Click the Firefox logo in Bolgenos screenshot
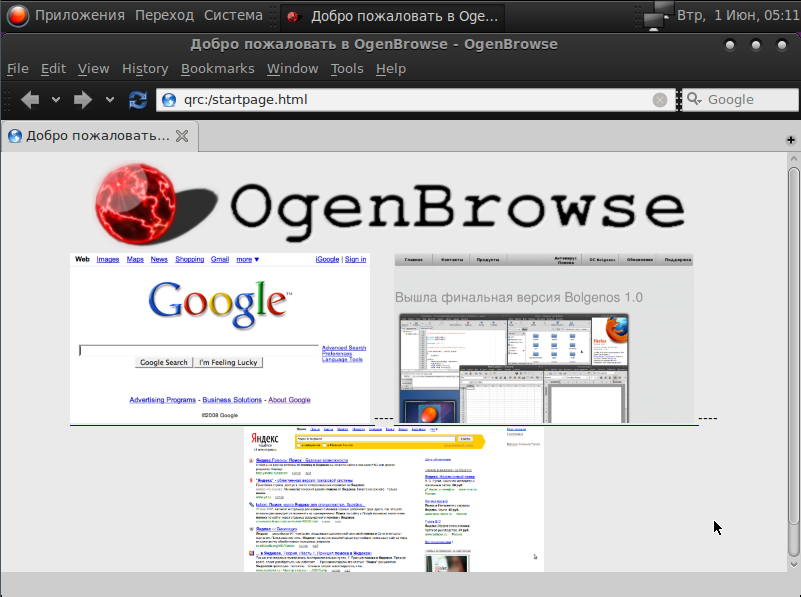Image resolution: width=801 pixels, height=597 pixels. (617, 328)
